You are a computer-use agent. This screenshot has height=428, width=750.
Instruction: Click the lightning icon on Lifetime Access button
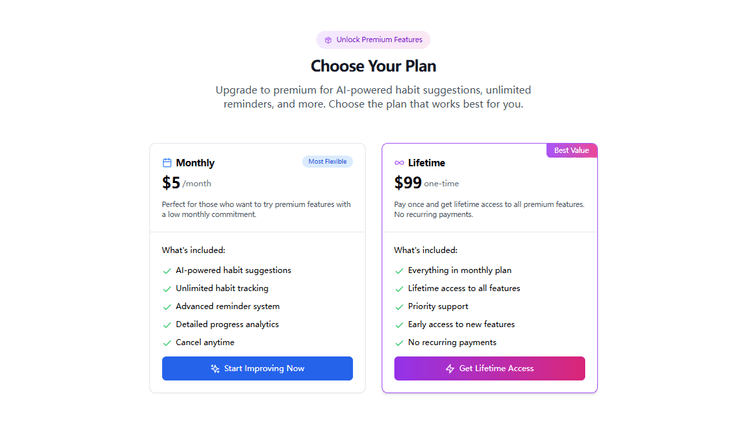(x=450, y=369)
